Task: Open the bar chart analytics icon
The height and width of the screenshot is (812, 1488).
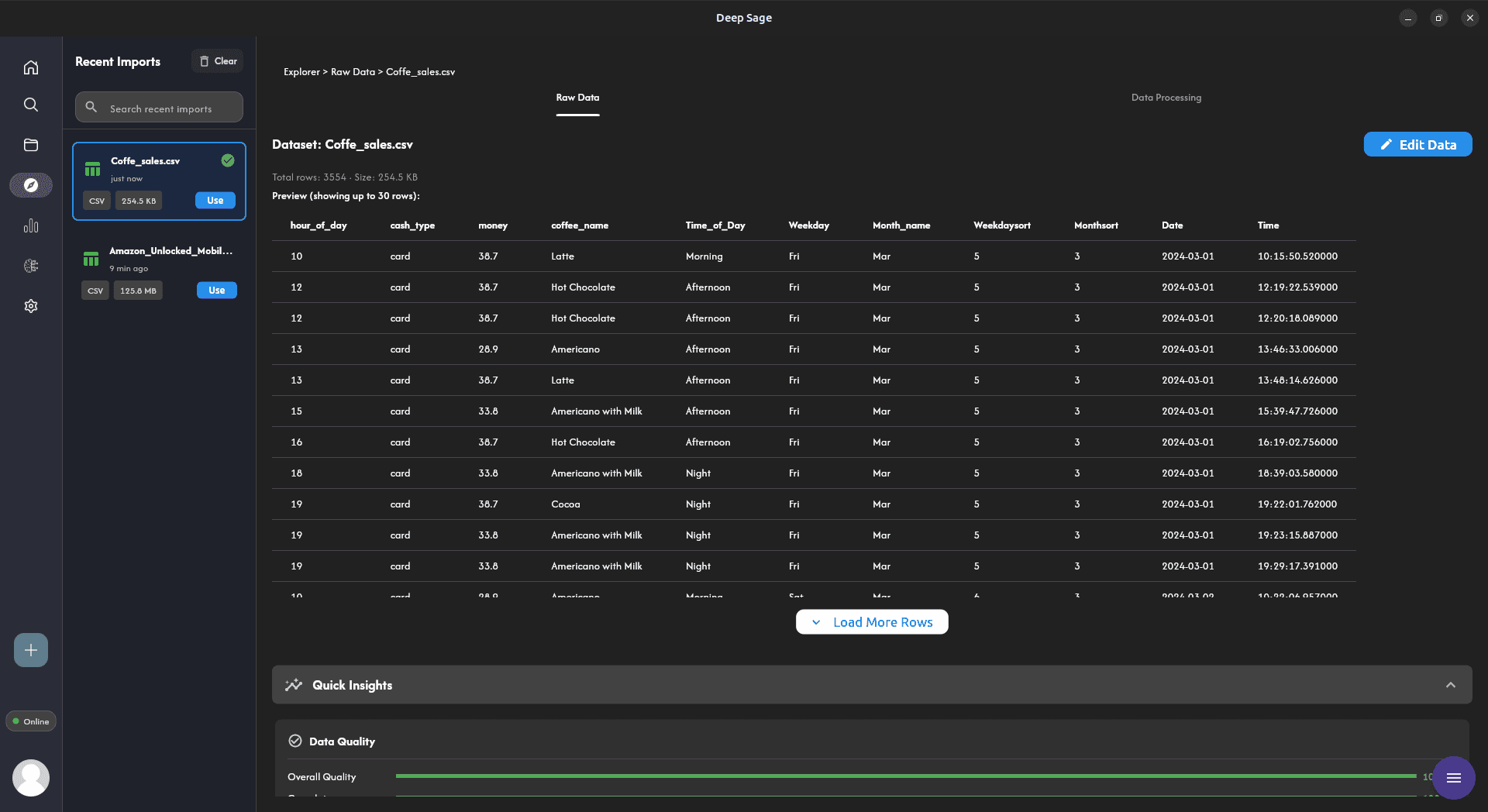Action: [x=31, y=225]
